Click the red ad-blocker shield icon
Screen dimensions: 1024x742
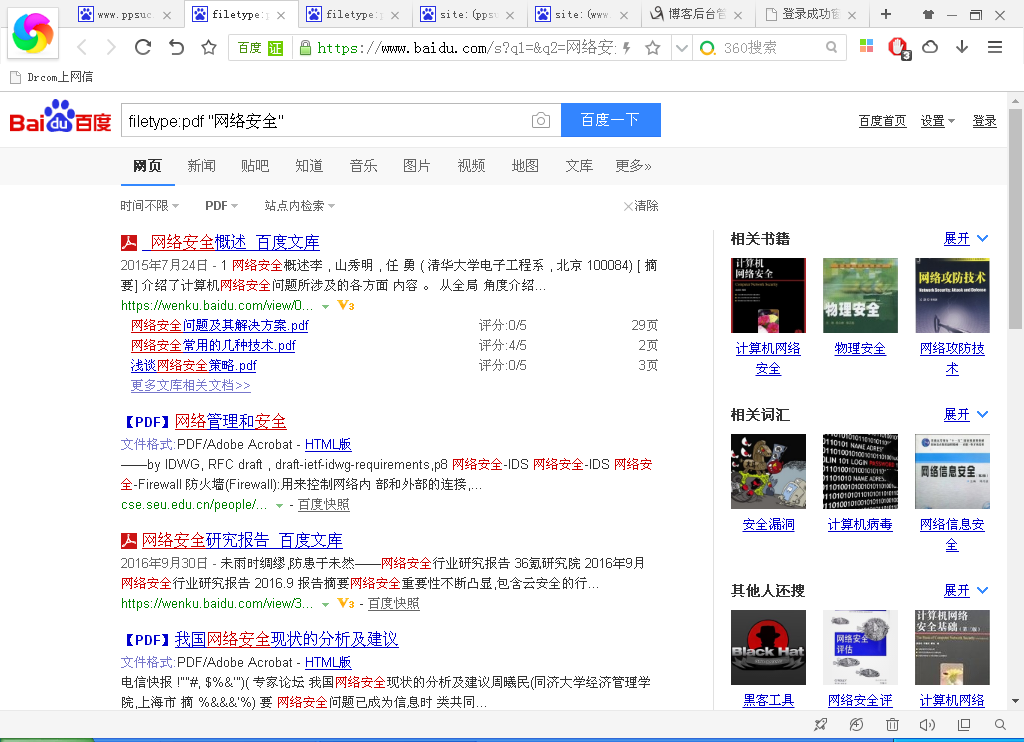point(899,47)
